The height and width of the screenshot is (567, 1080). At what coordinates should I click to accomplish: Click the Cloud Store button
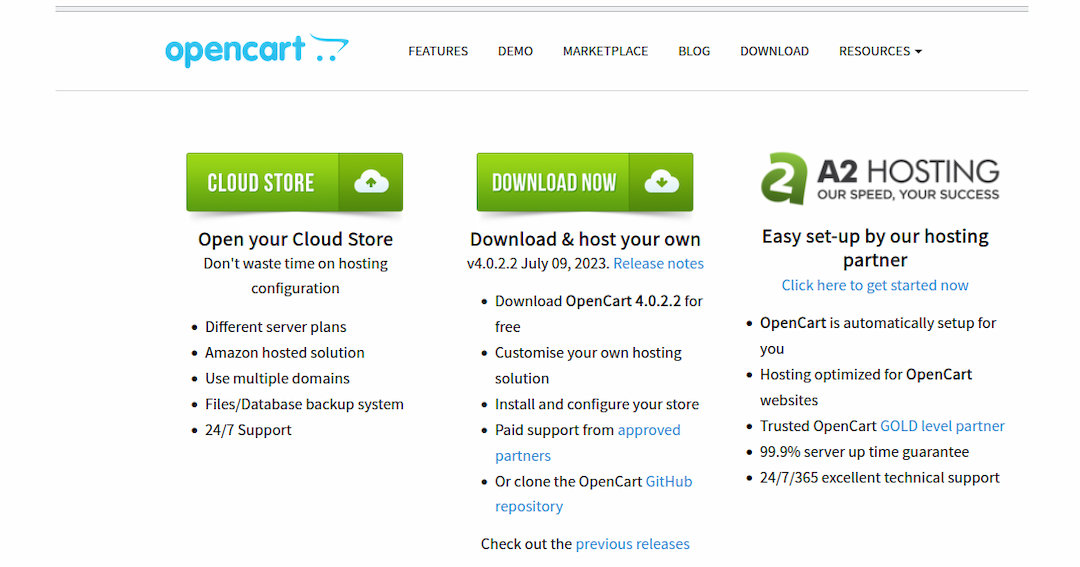[294, 182]
